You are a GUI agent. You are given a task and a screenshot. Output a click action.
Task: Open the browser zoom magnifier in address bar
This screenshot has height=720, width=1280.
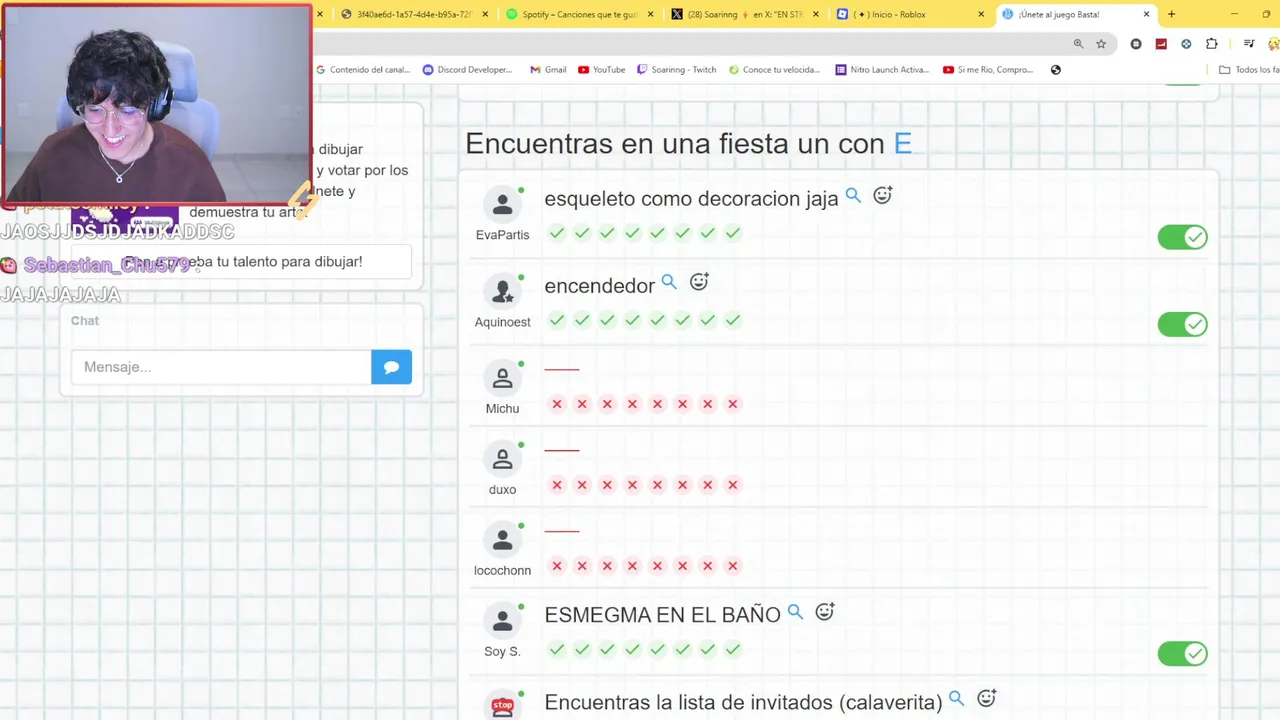point(1078,44)
